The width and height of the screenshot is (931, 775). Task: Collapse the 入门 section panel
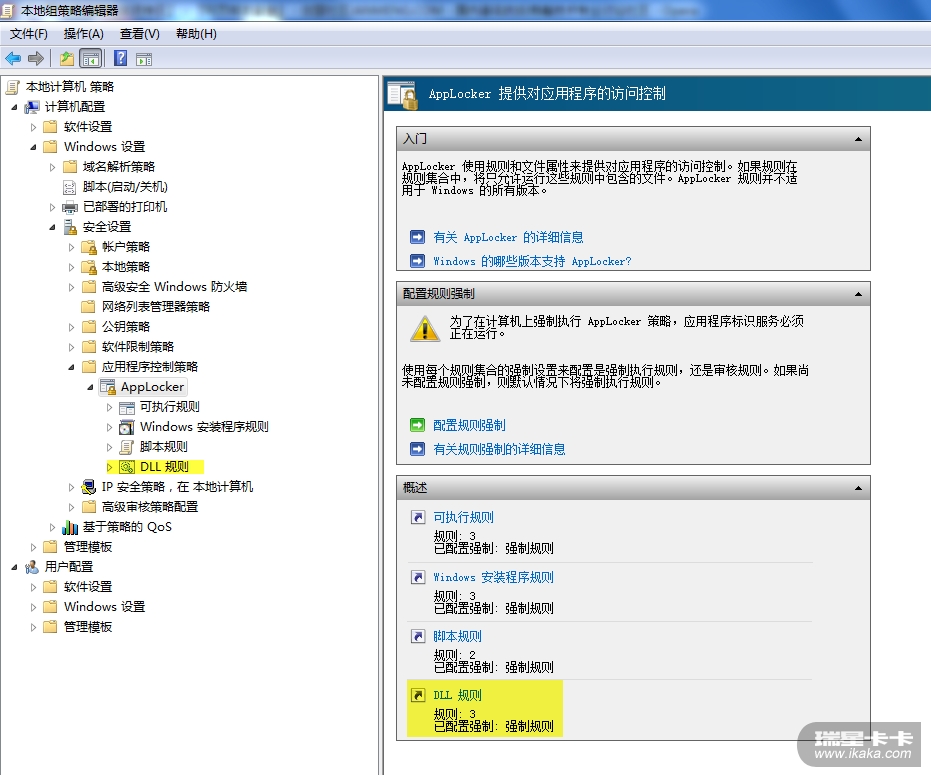858,140
